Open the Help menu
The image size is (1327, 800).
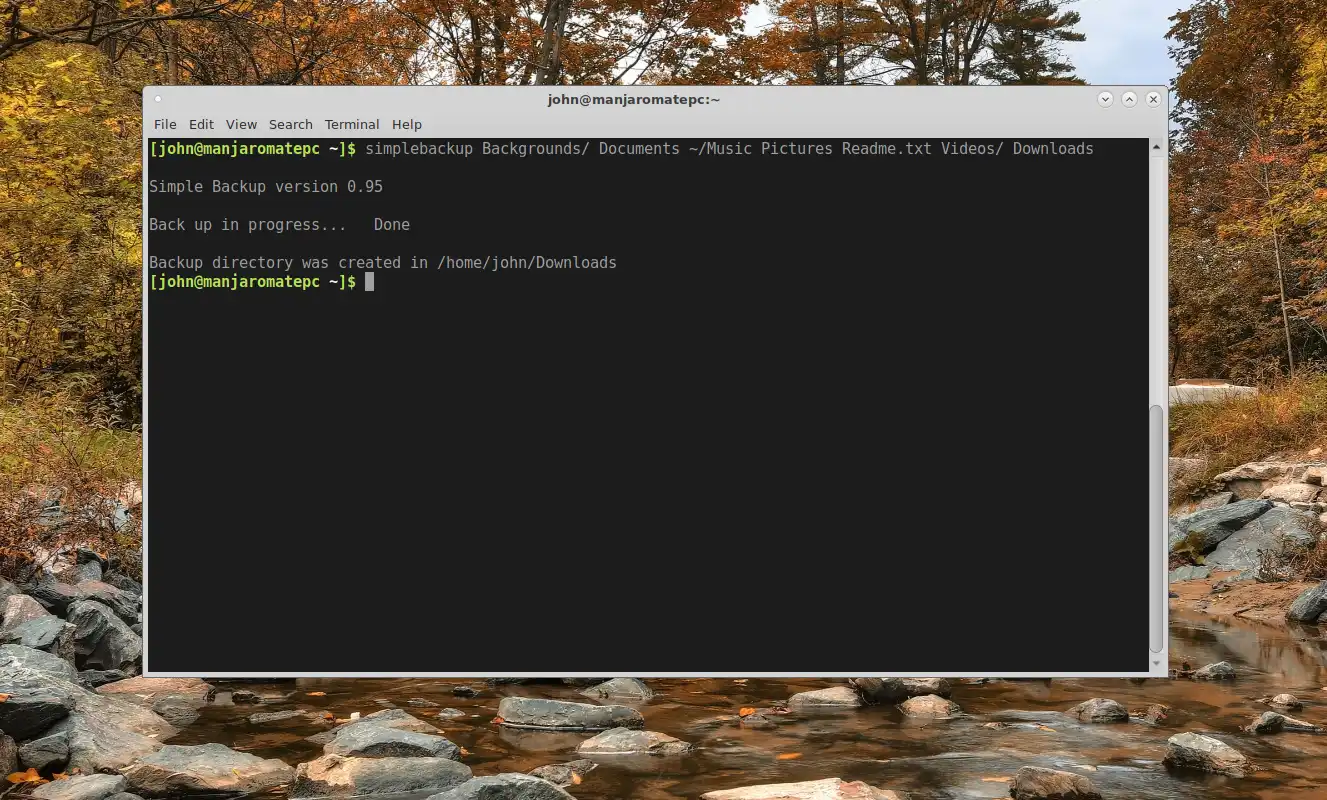click(x=407, y=124)
